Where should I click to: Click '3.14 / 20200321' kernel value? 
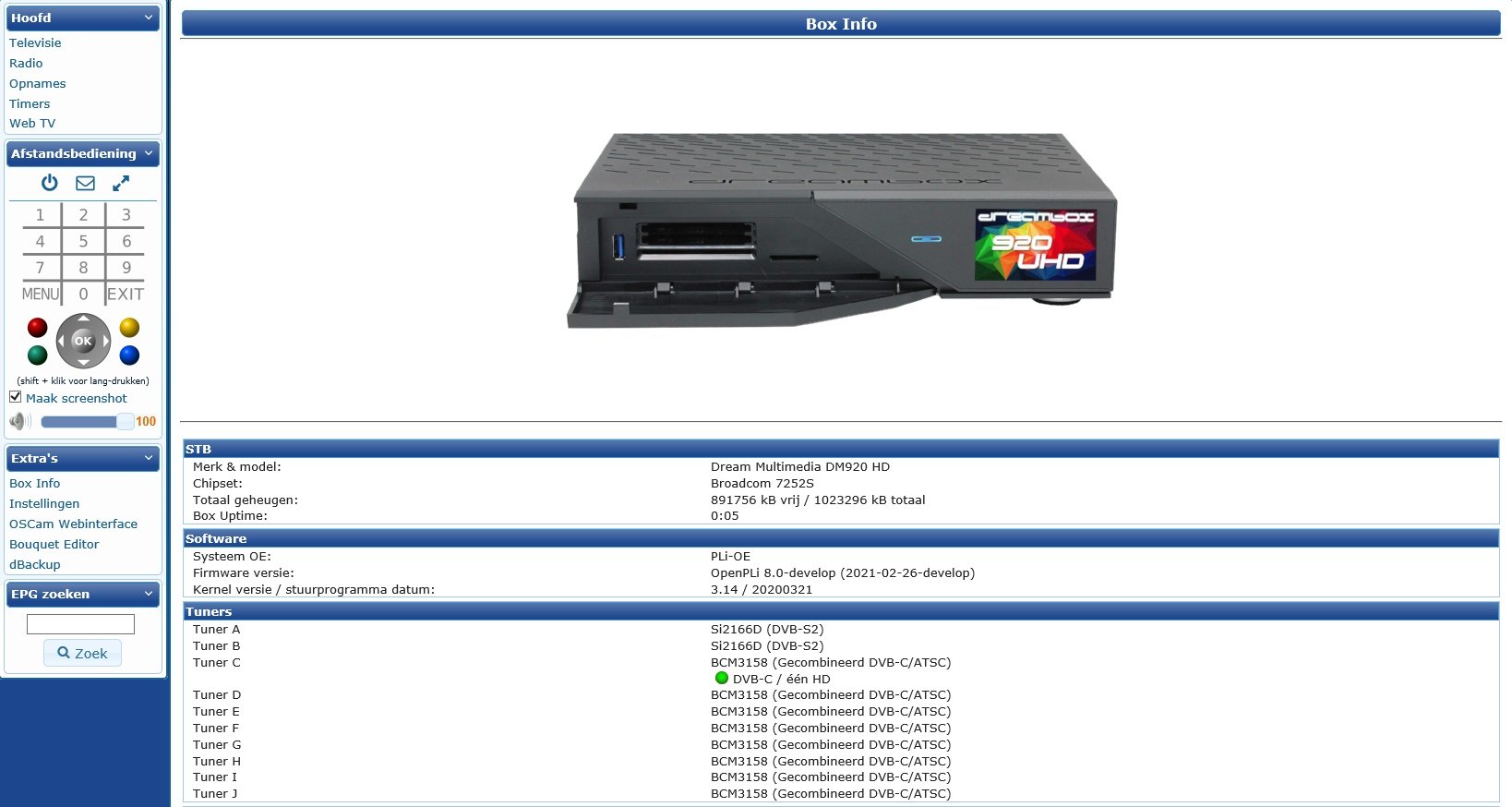coord(762,590)
